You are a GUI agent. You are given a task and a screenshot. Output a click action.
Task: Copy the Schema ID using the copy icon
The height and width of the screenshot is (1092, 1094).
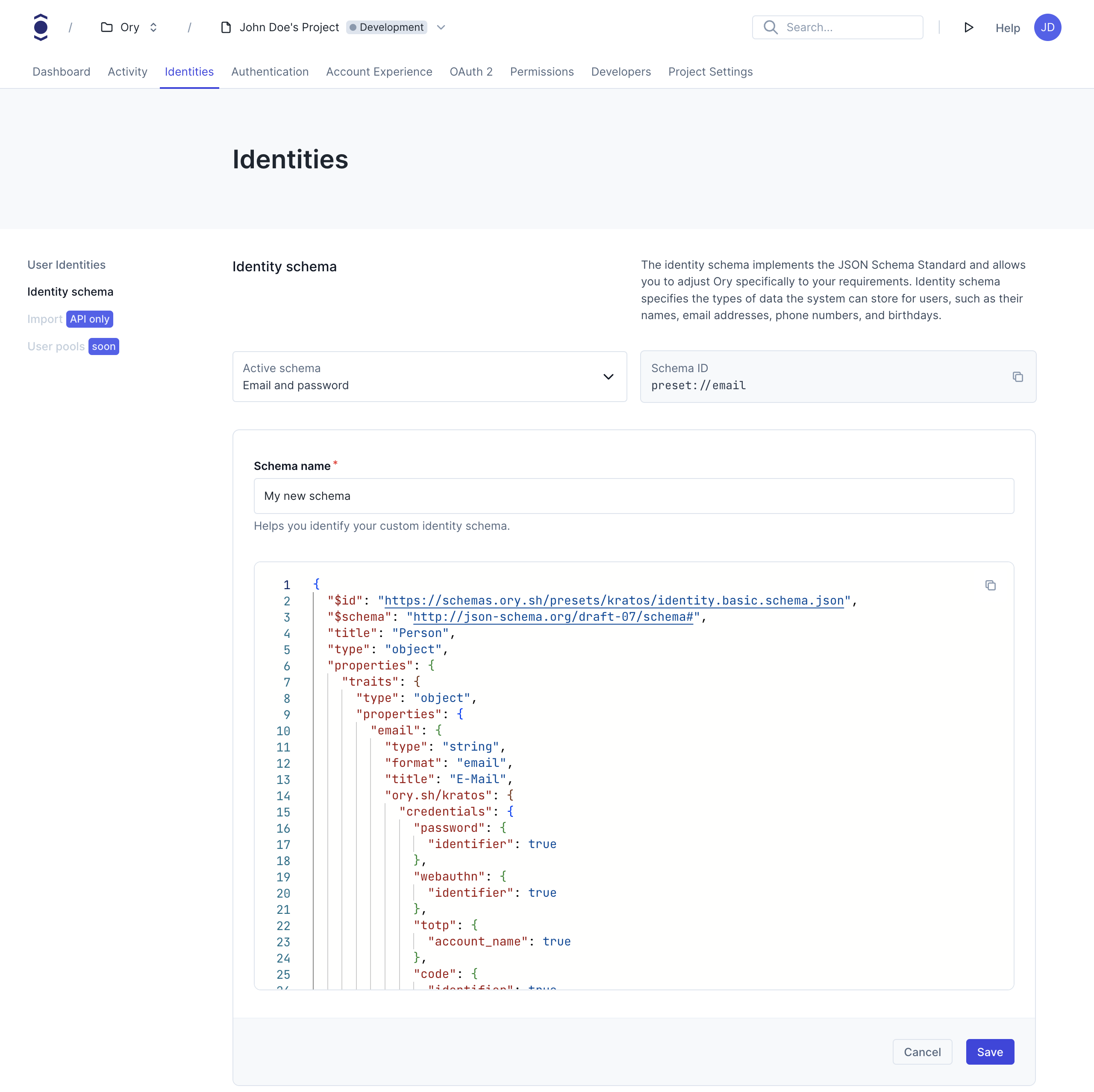click(1018, 376)
